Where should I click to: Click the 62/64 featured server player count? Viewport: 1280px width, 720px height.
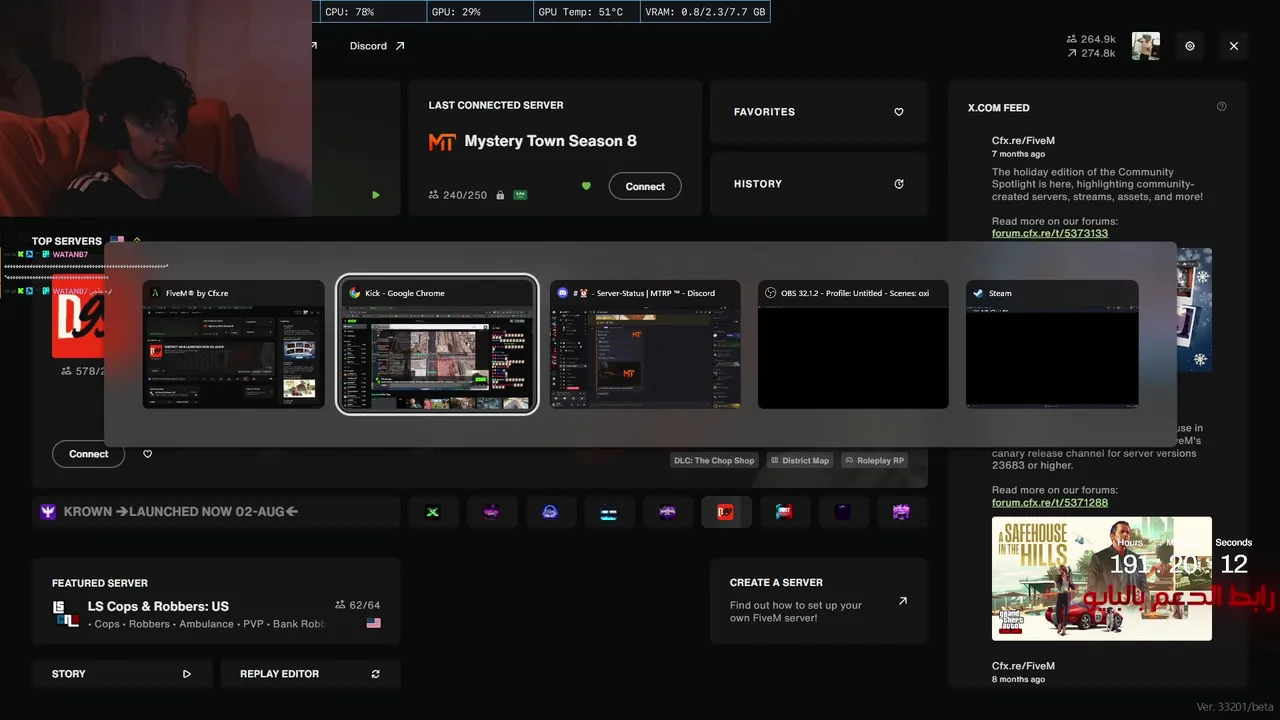point(357,605)
